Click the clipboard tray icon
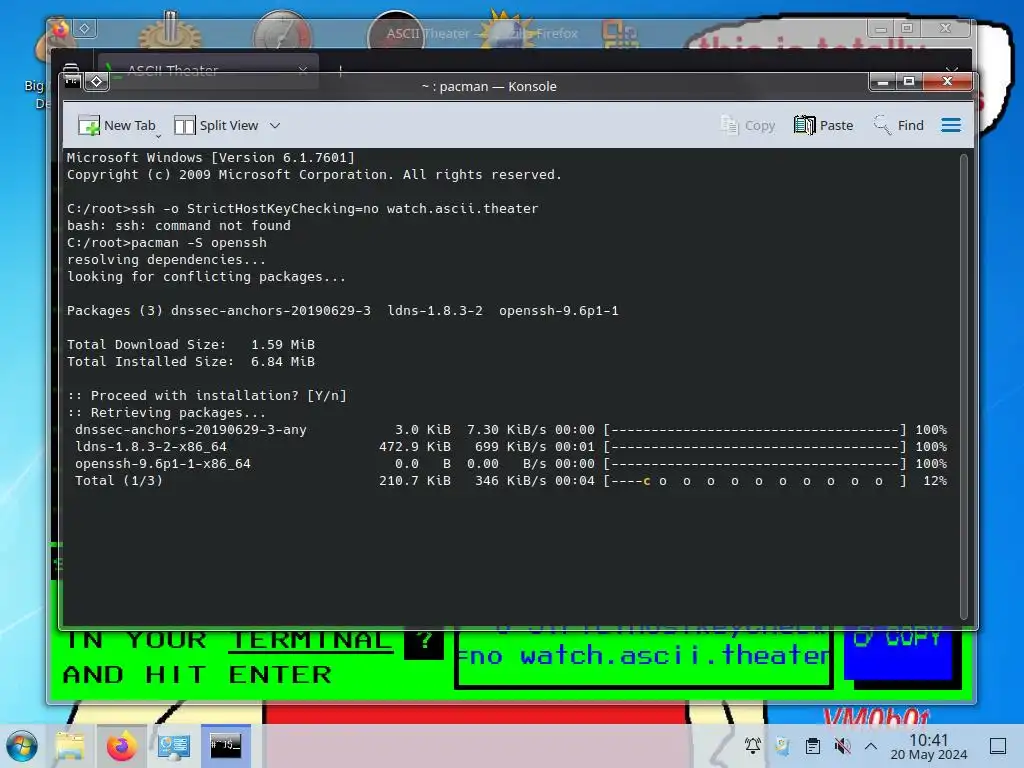 click(812, 746)
